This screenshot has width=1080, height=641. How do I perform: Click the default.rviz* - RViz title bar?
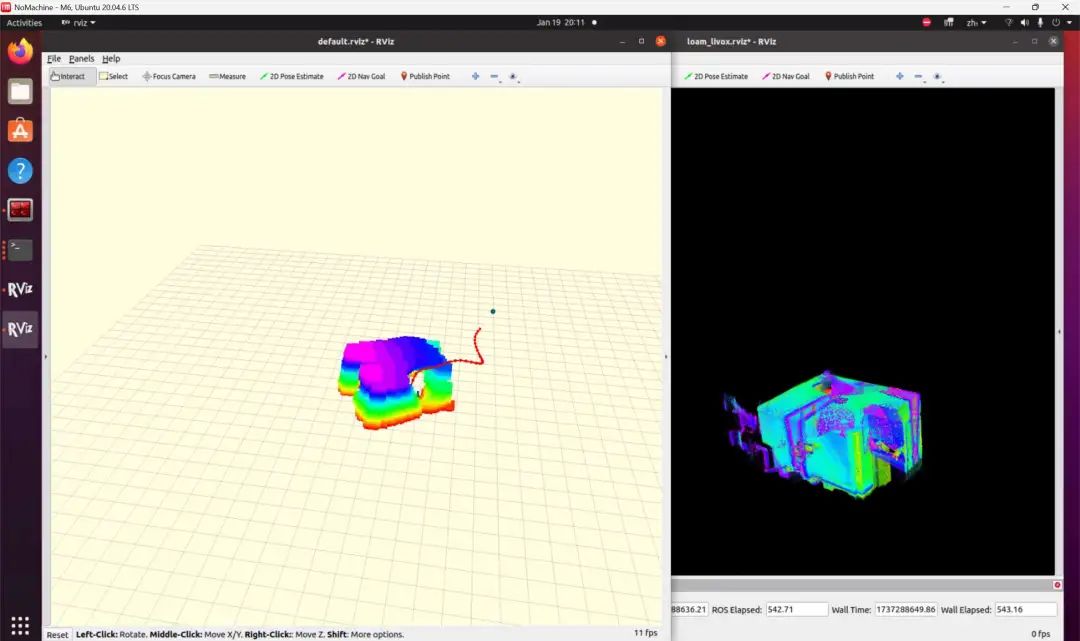(355, 41)
